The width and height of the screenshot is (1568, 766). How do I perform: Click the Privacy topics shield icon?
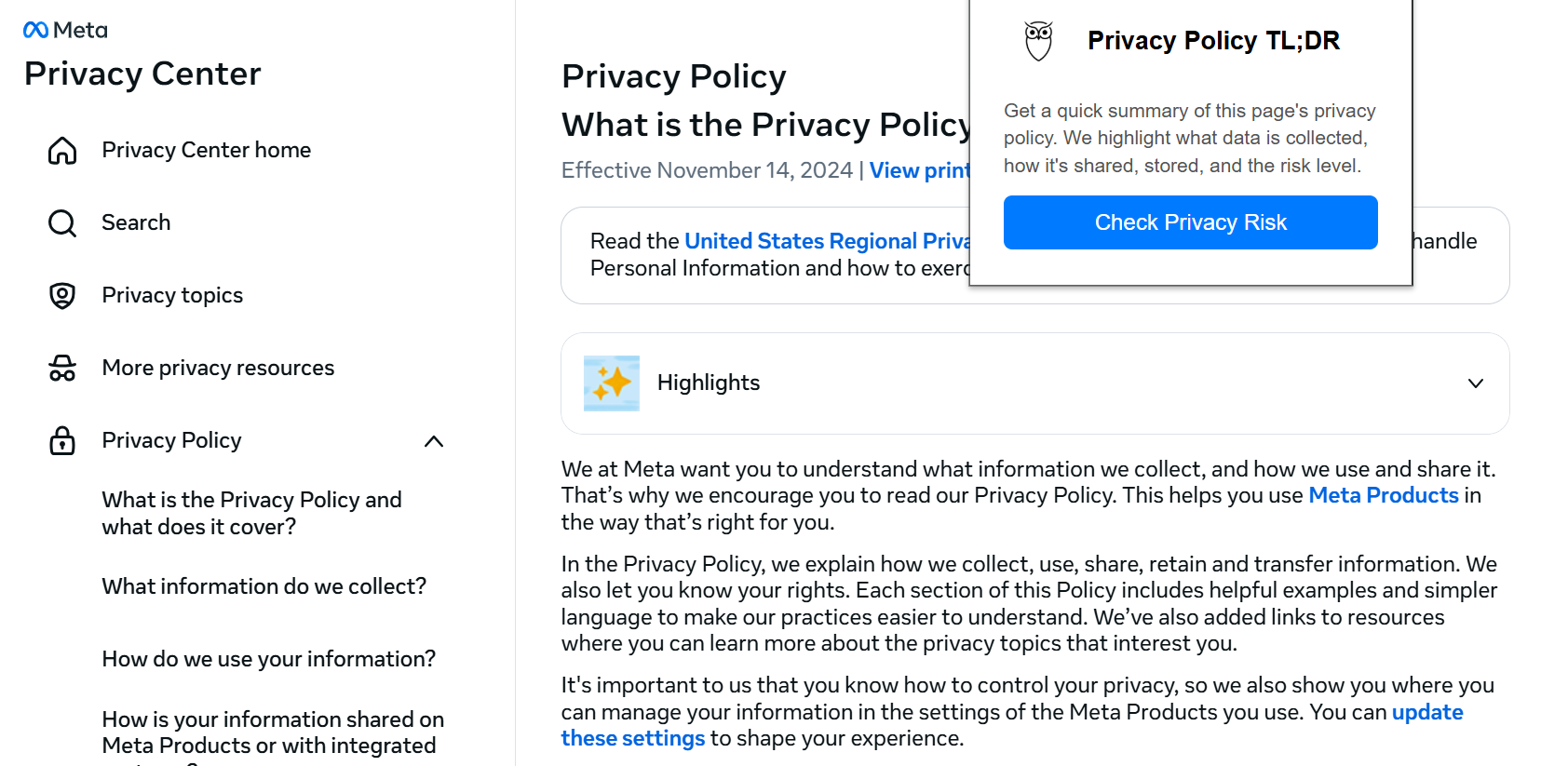(x=61, y=295)
